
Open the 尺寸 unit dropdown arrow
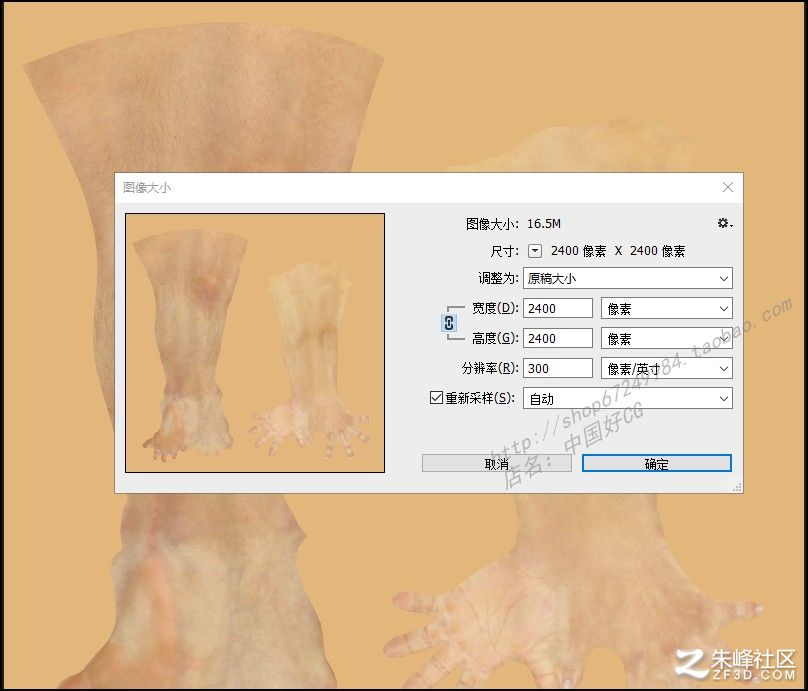click(x=535, y=251)
